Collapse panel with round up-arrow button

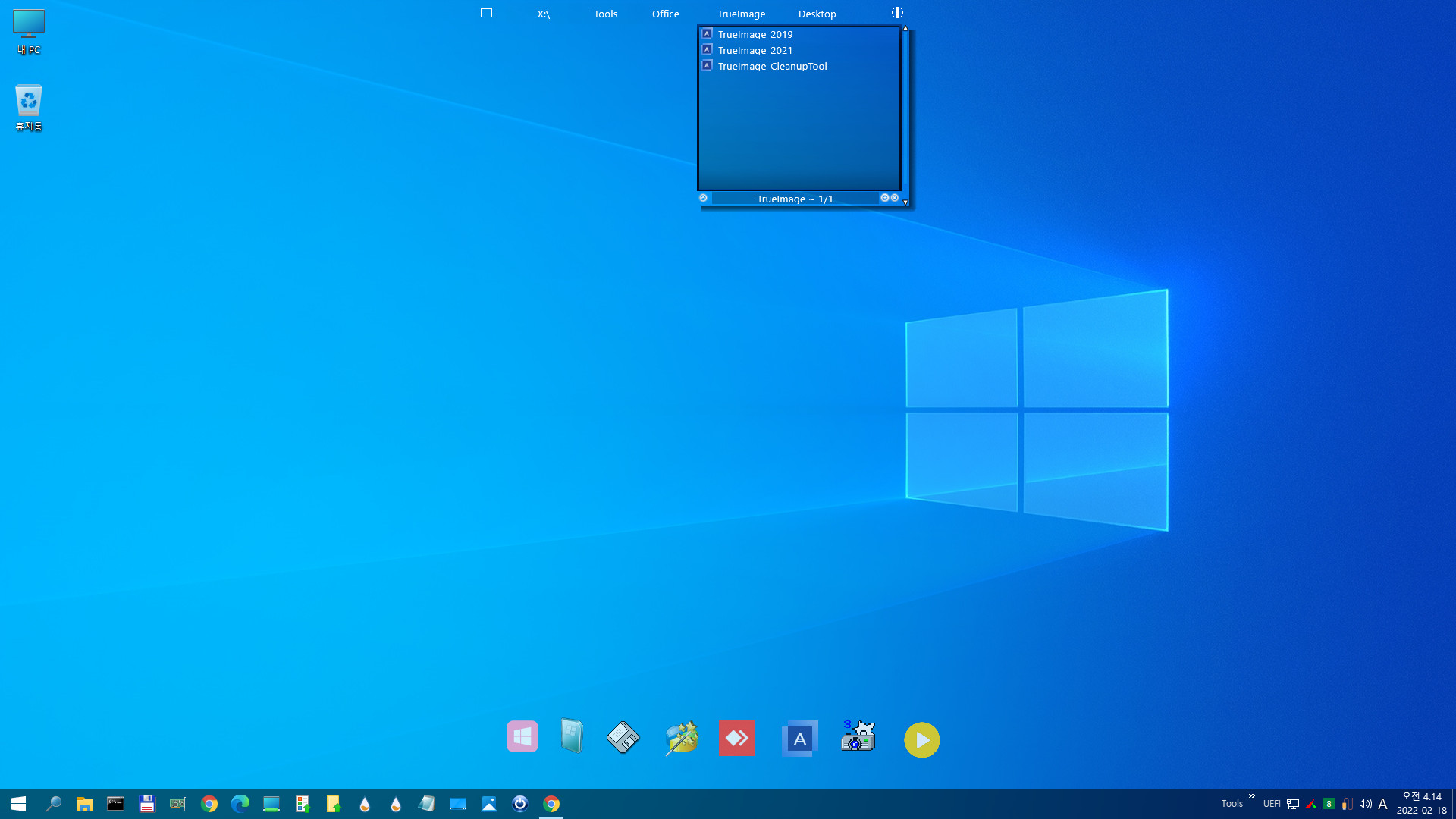coord(703,198)
